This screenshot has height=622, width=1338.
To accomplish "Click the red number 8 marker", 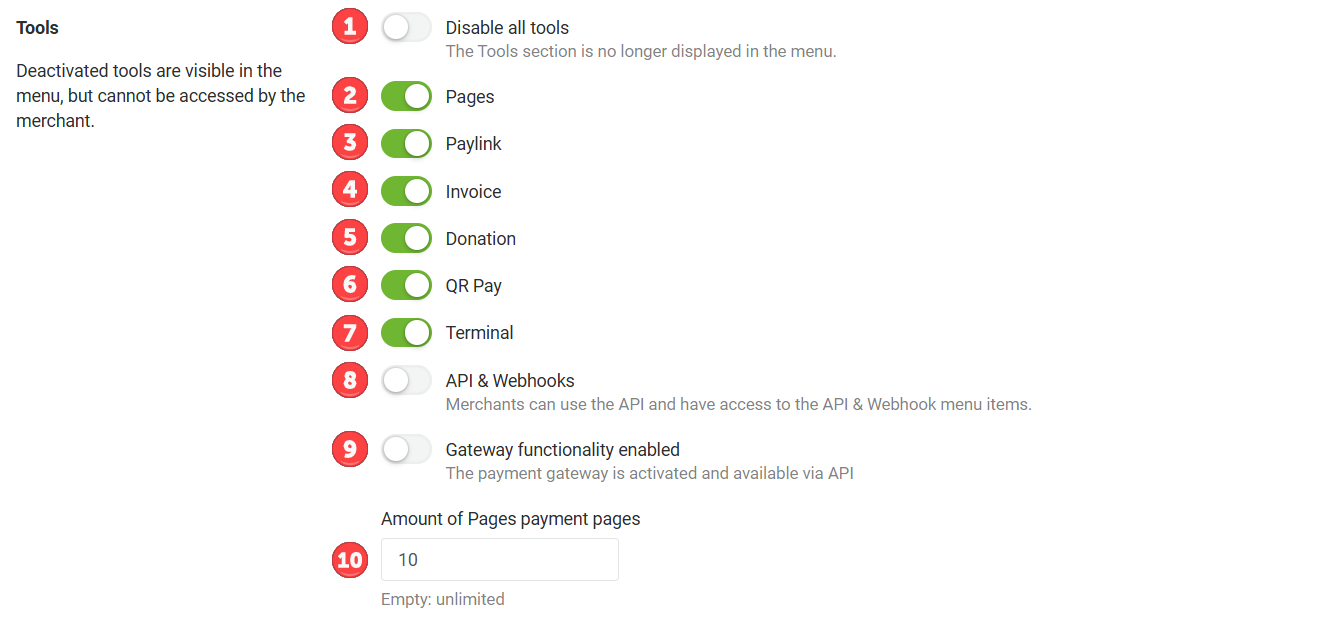I will pos(349,379).
